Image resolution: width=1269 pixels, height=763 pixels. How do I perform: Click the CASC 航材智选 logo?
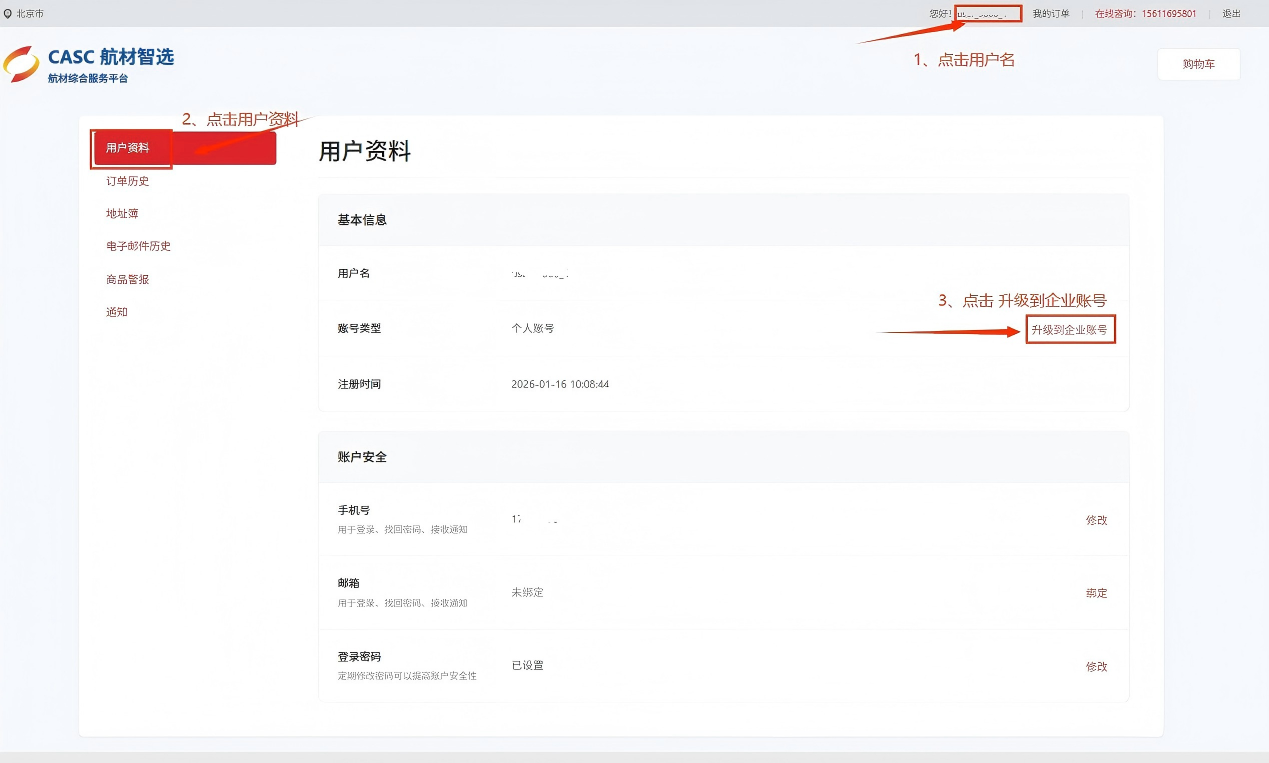click(x=89, y=64)
